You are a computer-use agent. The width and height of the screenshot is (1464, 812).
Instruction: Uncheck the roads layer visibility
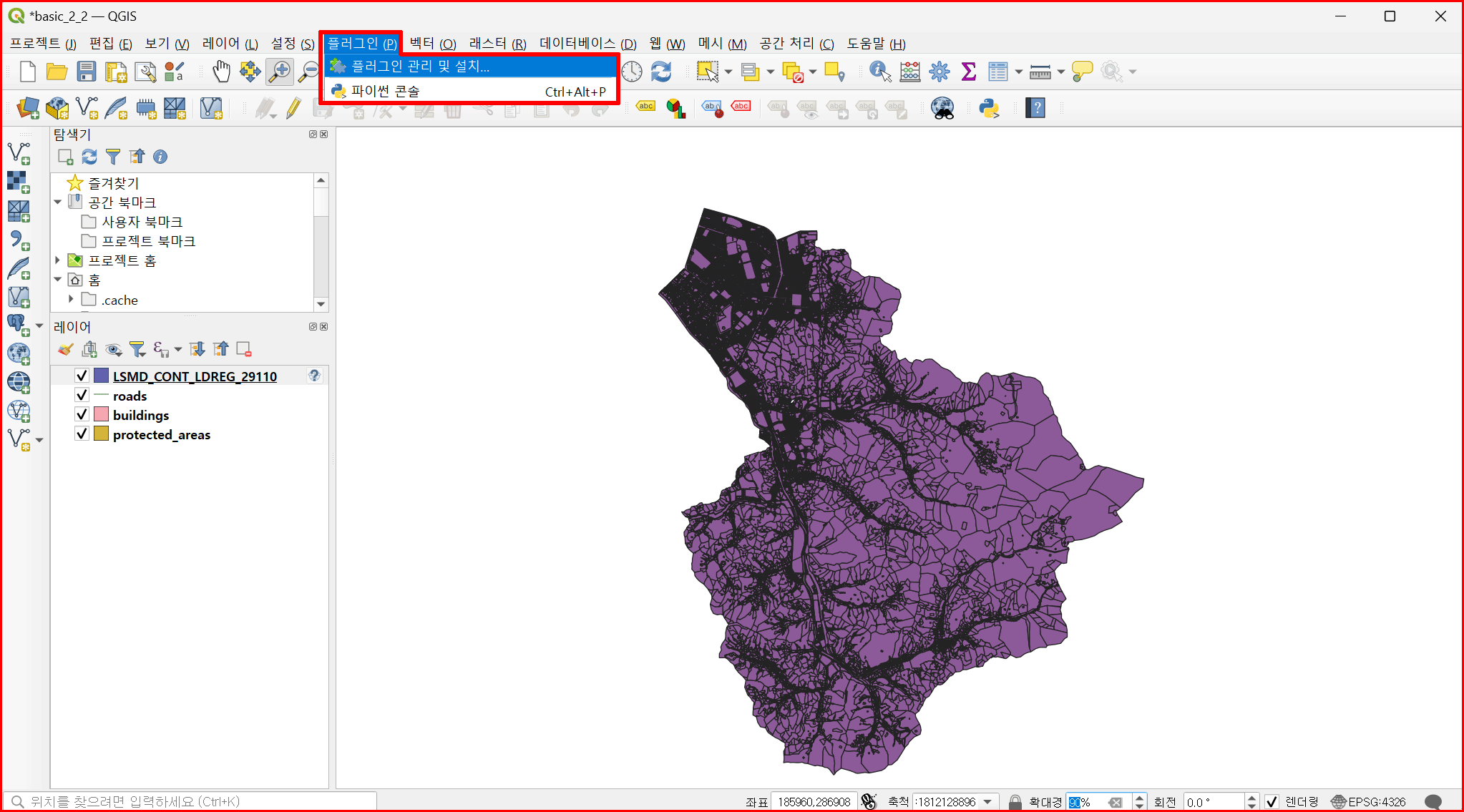pyautogui.click(x=82, y=396)
